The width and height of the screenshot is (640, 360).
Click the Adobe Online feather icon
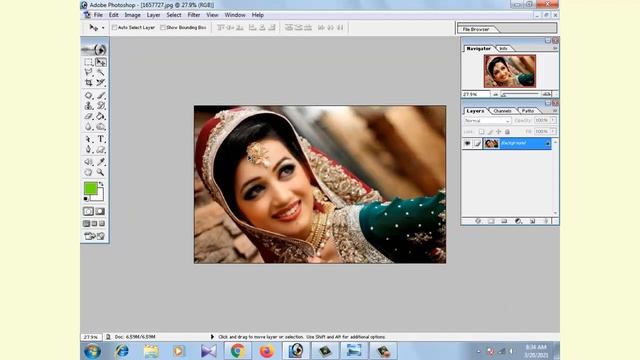[x=95, y=50]
